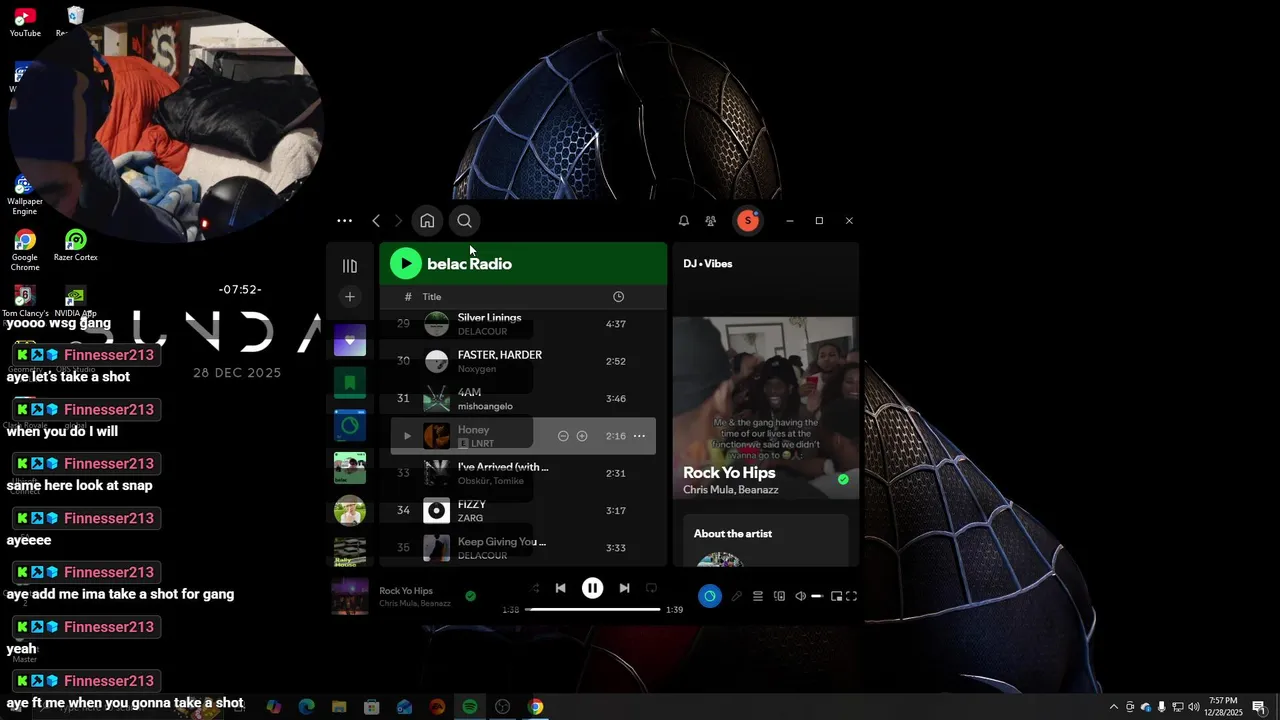Screen dimensions: 1280x720
Task: Play the Honey track row
Action: (407, 436)
